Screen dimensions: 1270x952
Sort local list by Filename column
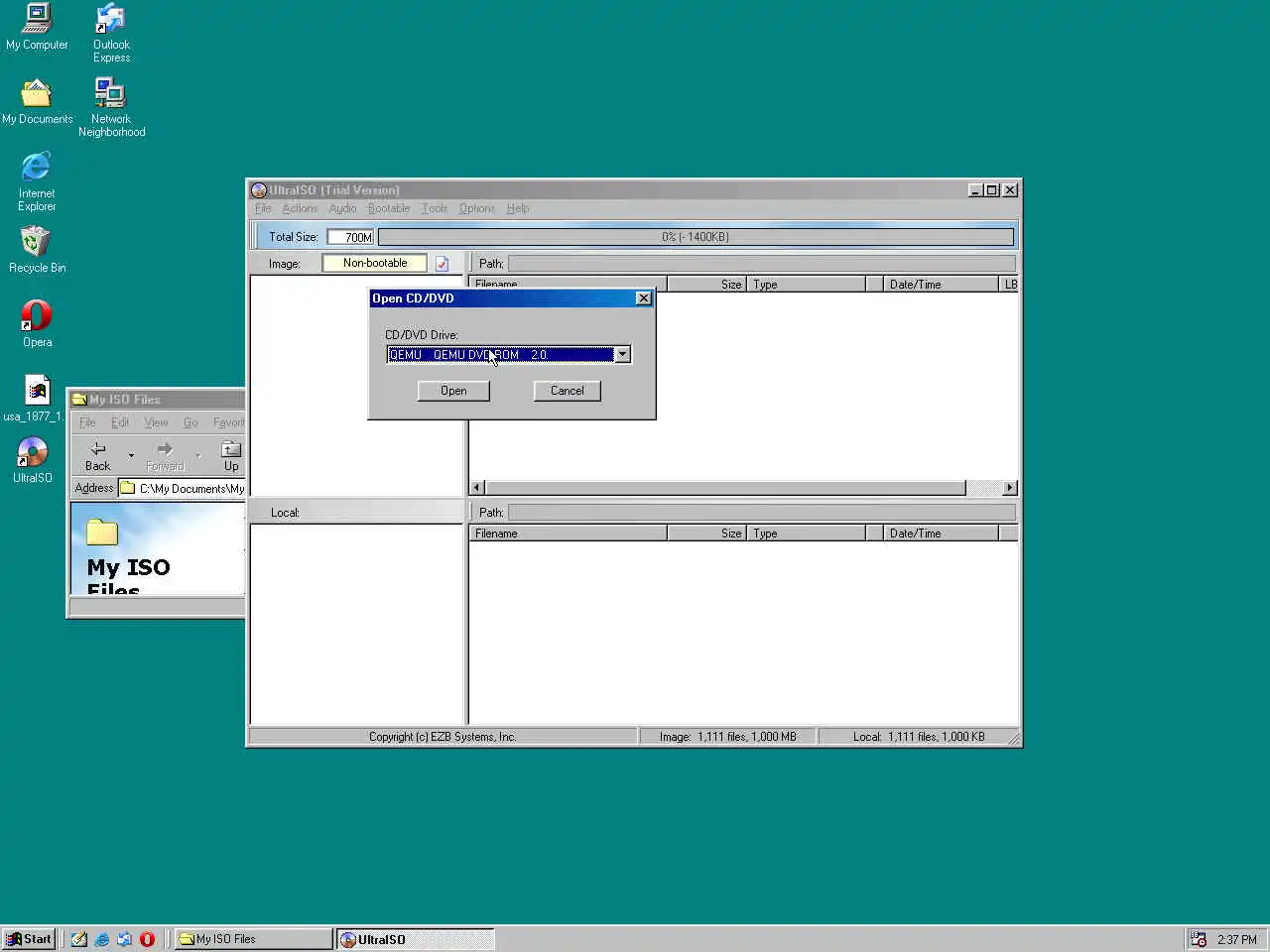568,534
